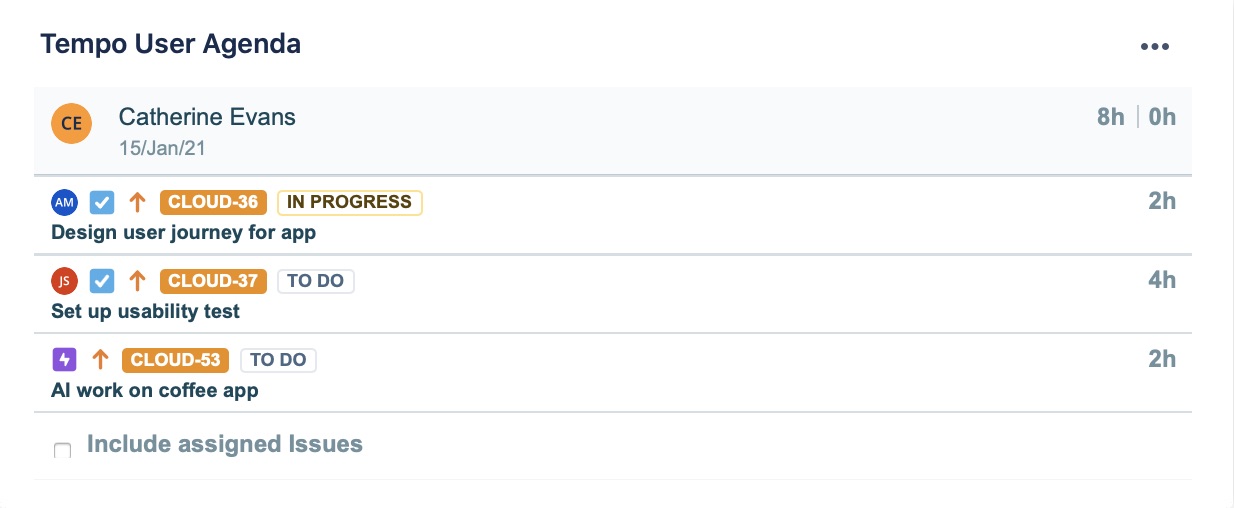Screen dimensions: 1234x508
Task: Open "Set up usability test" issue
Action: (x=145, y=312)
